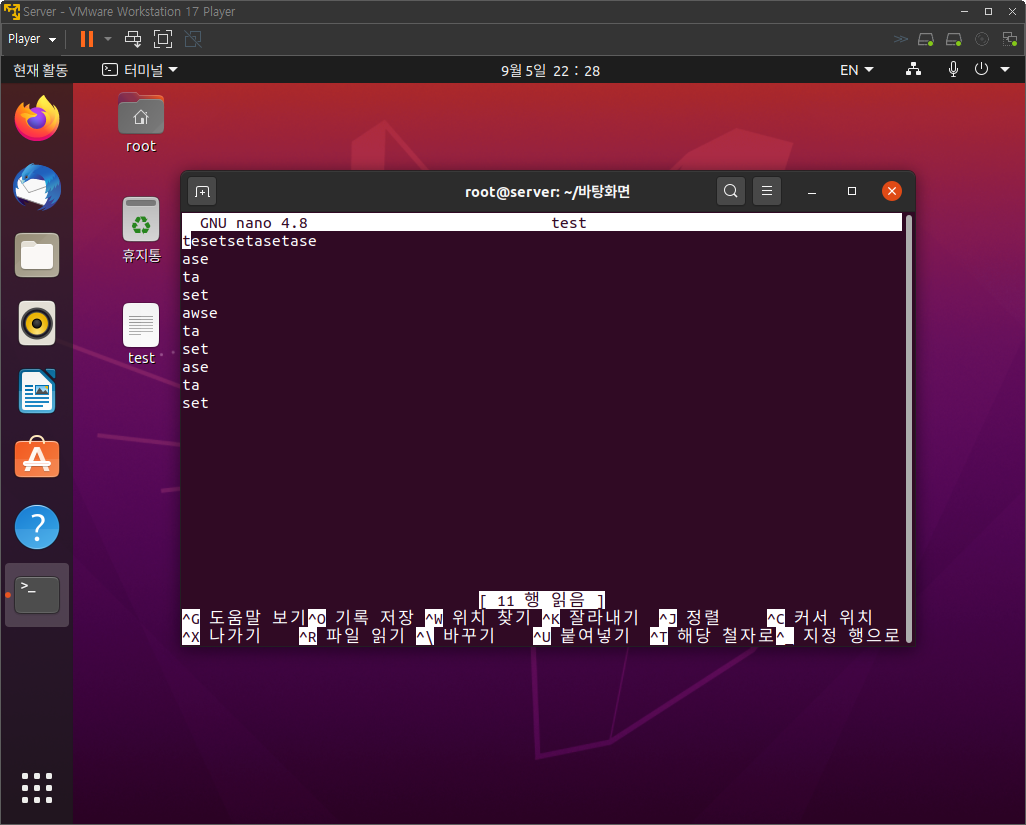Open the Player dropdown menu
The image size is (1026, 825).
[x=31, y=39]
